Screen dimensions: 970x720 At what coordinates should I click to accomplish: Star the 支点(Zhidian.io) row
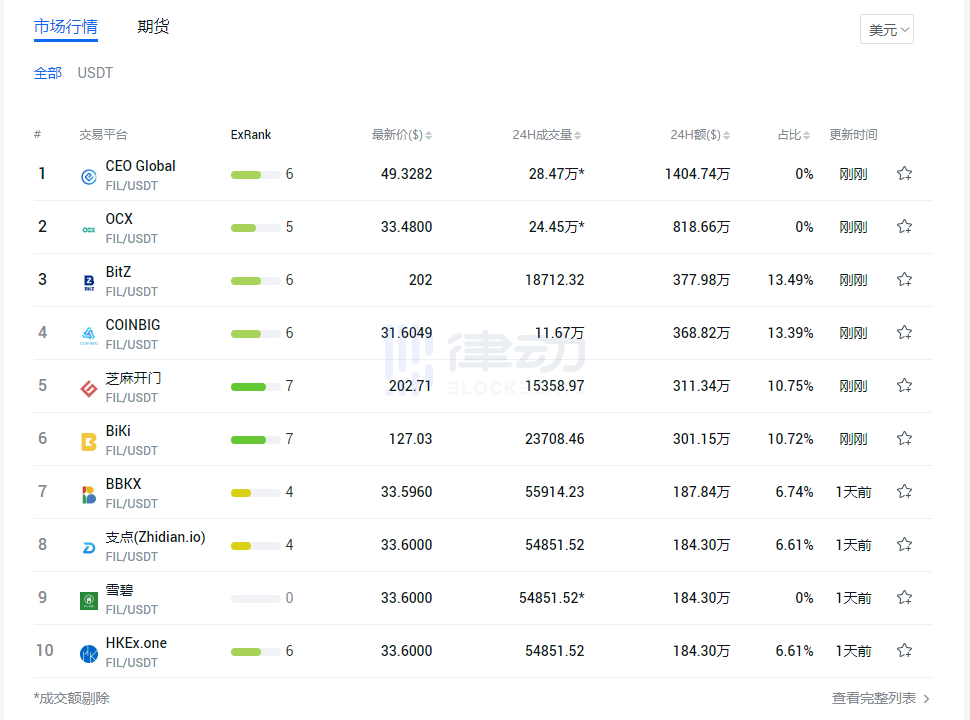click(904, 545)
